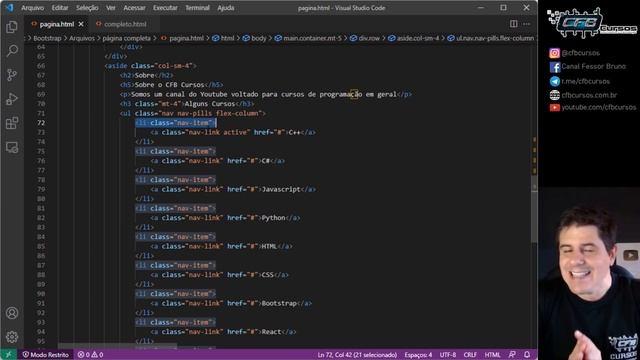Viewport: 640px width, 360px height.
Task: Click the body breadcrumb
Action: coord(255,38)
